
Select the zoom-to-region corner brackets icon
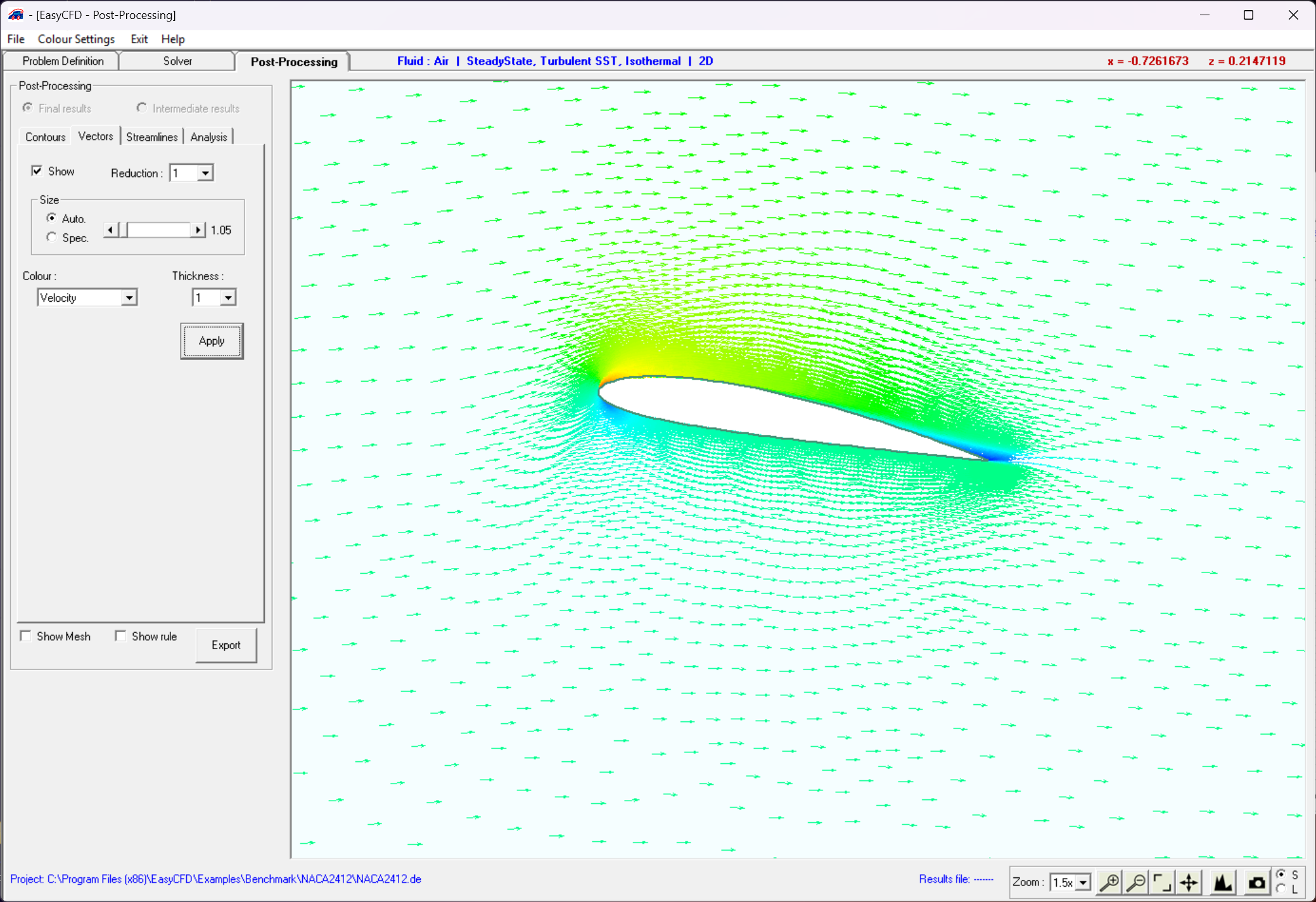point(1162,882)
